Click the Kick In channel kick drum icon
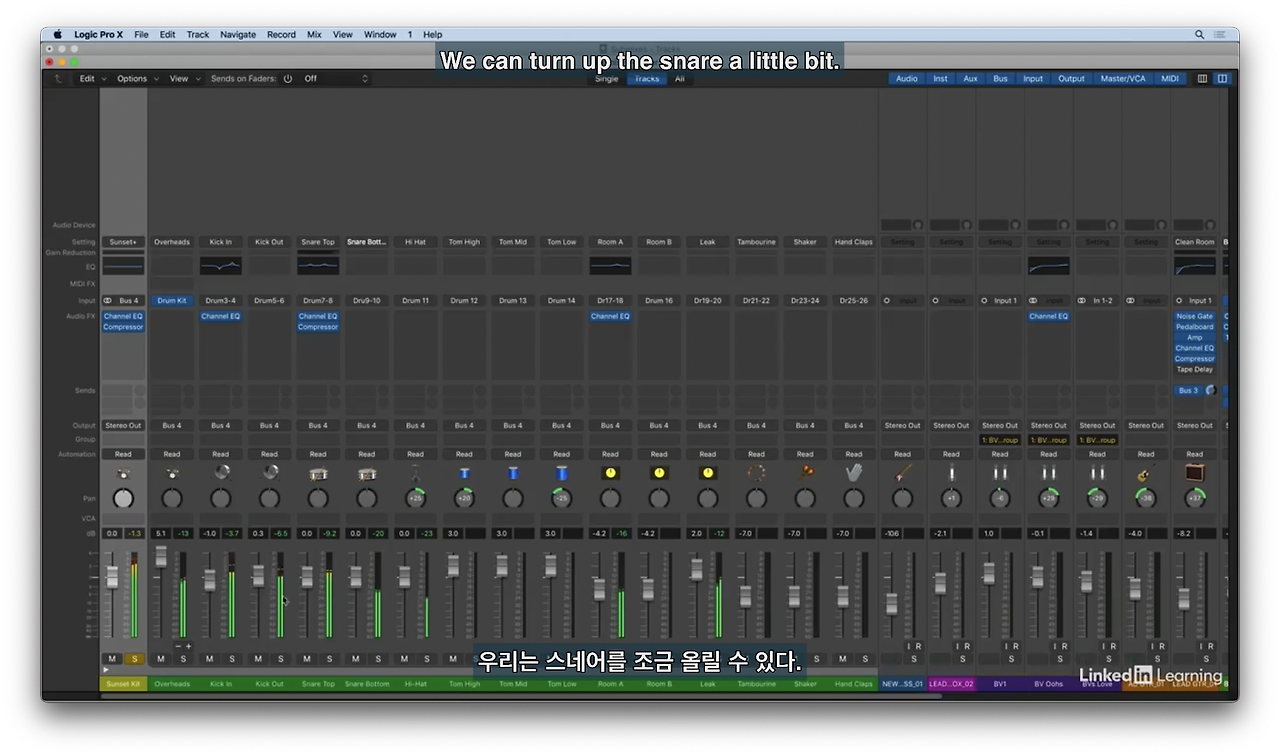This screenshot has width=1280, height=756. click(x=221, y=472)
